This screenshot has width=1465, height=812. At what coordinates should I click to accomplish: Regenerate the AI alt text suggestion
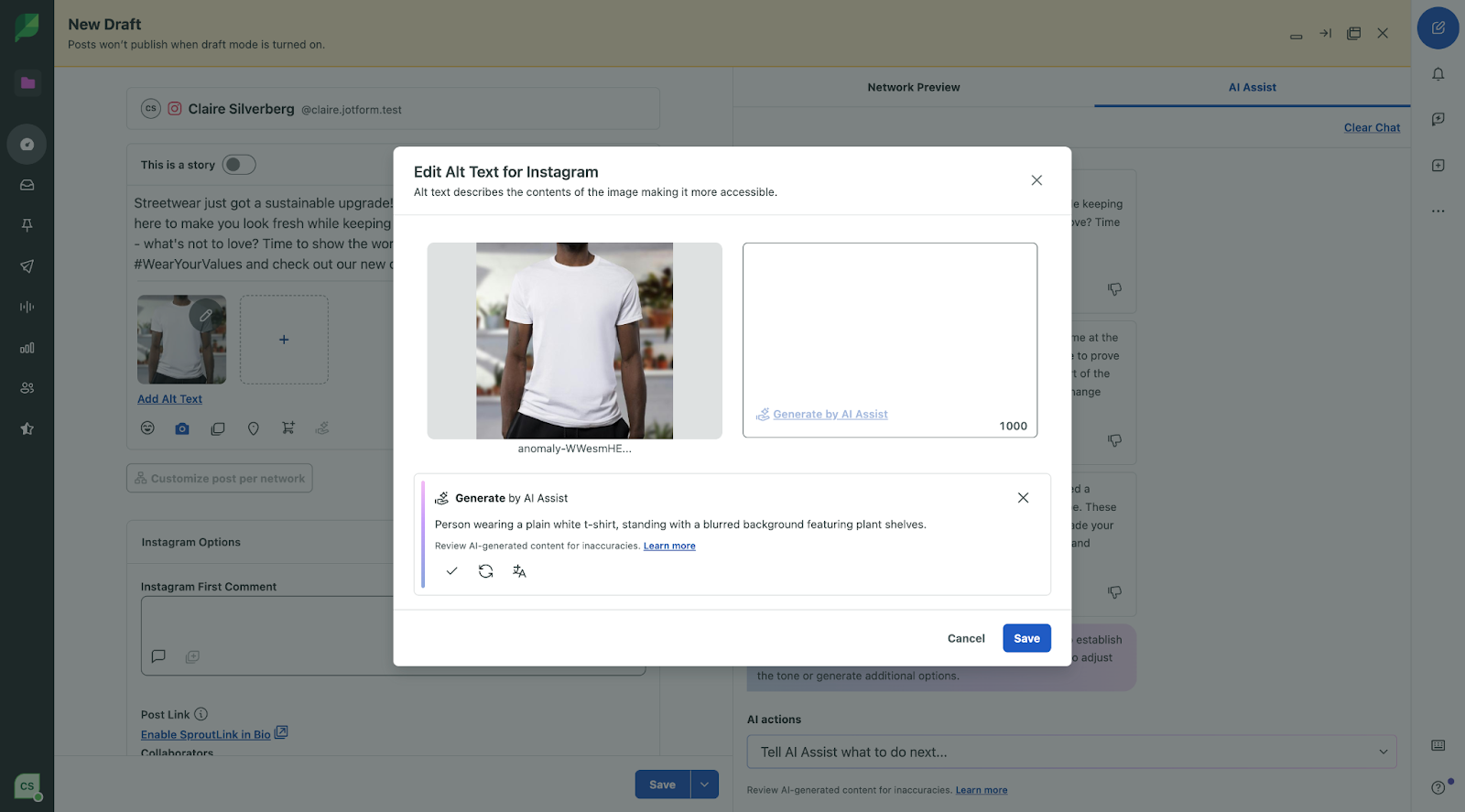click(486, 571)
